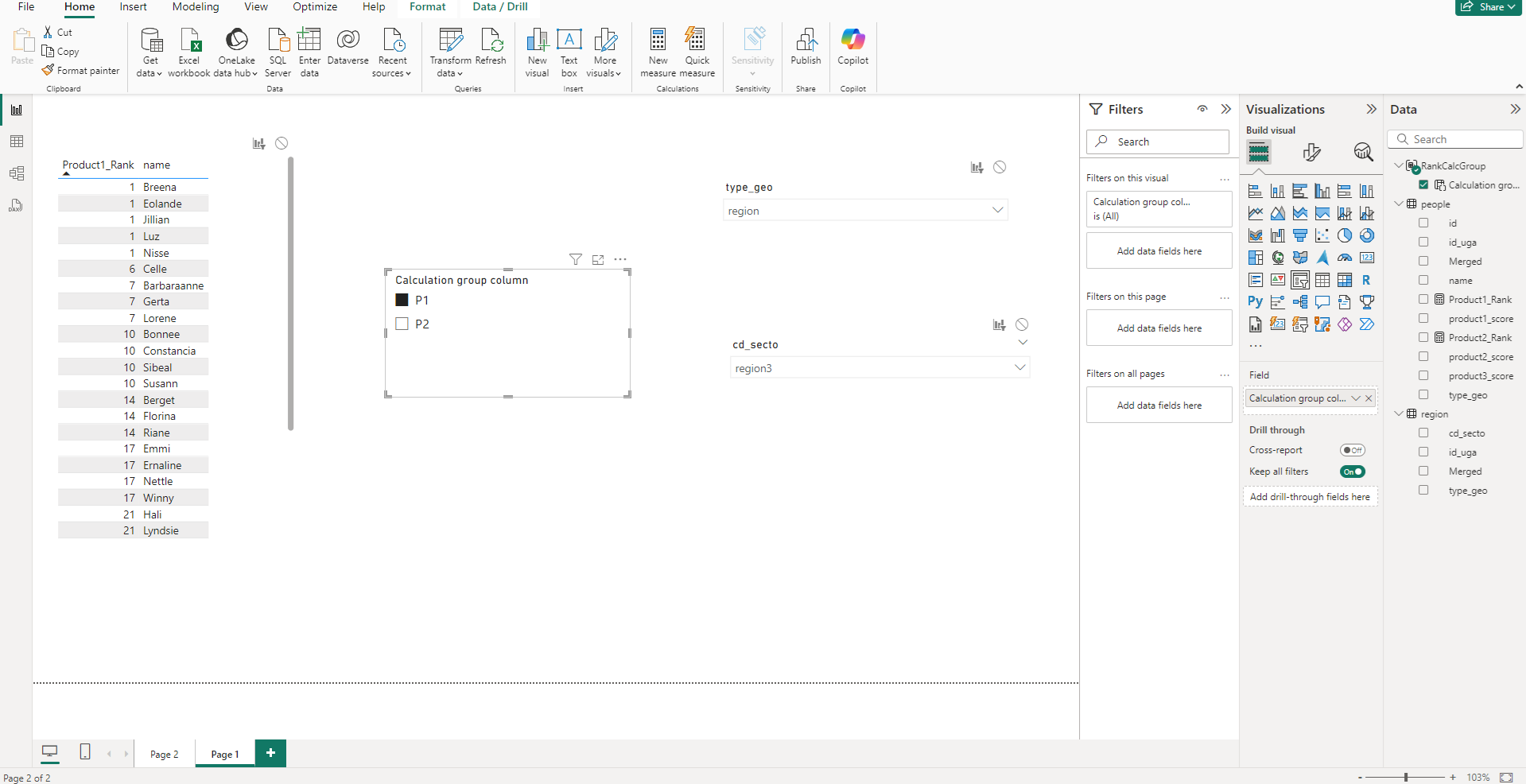Publish the report

[x=806, y=48]
